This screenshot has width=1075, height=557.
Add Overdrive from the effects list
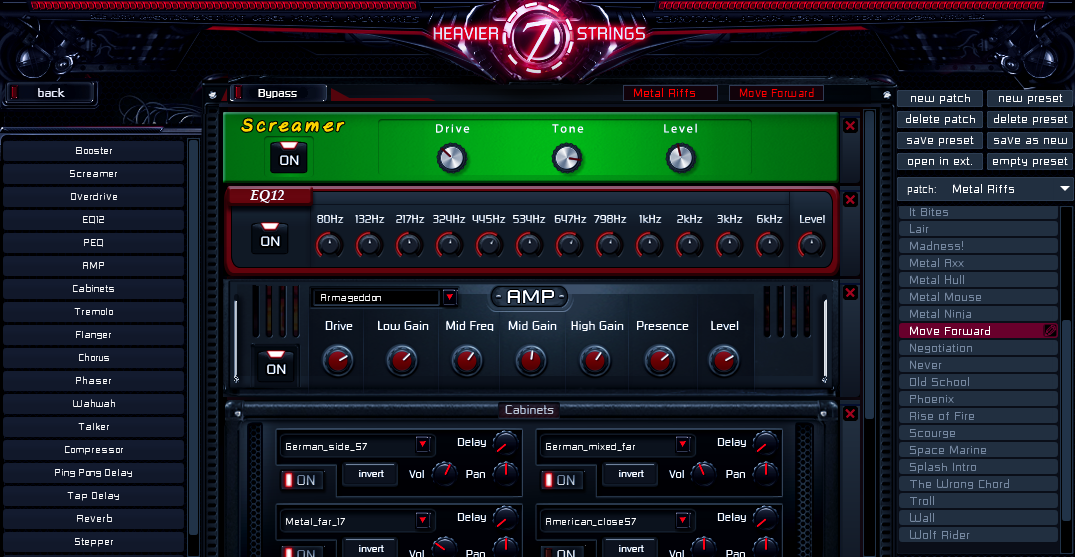pos(93,196)
